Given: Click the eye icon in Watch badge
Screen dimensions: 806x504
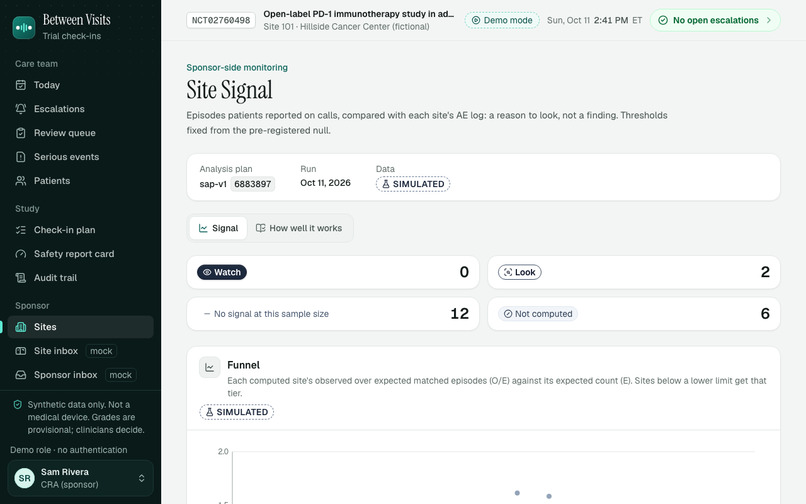Looking at the screenshot, I should pyautogui.click(x=207, y=272).
